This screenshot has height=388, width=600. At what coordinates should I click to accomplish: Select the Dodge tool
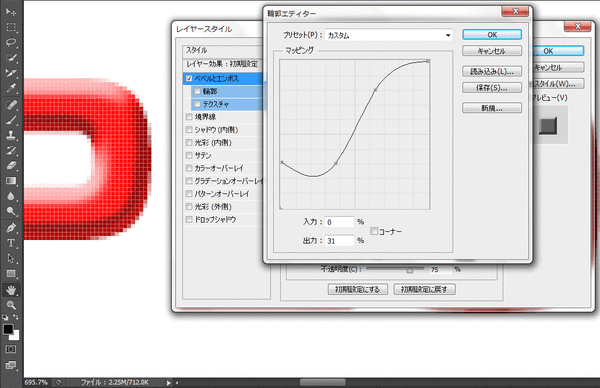[11, 211]
